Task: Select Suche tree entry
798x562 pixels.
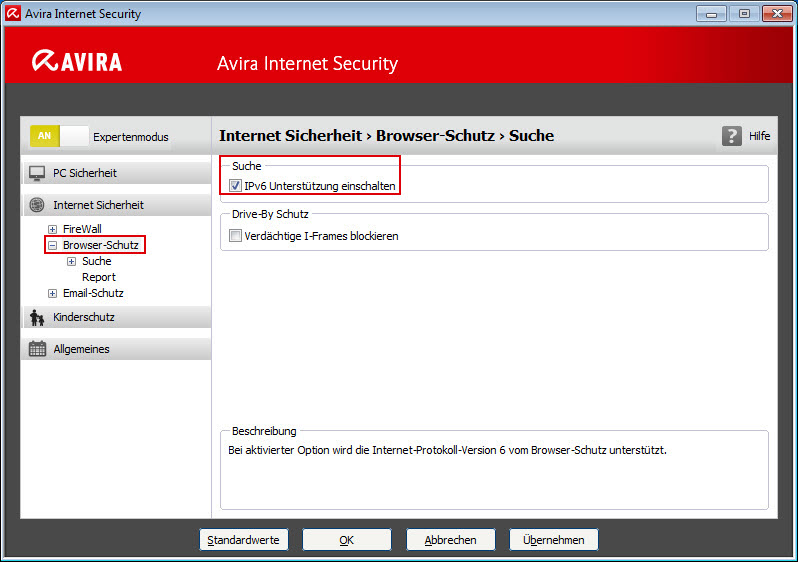Action: (97, 261)
